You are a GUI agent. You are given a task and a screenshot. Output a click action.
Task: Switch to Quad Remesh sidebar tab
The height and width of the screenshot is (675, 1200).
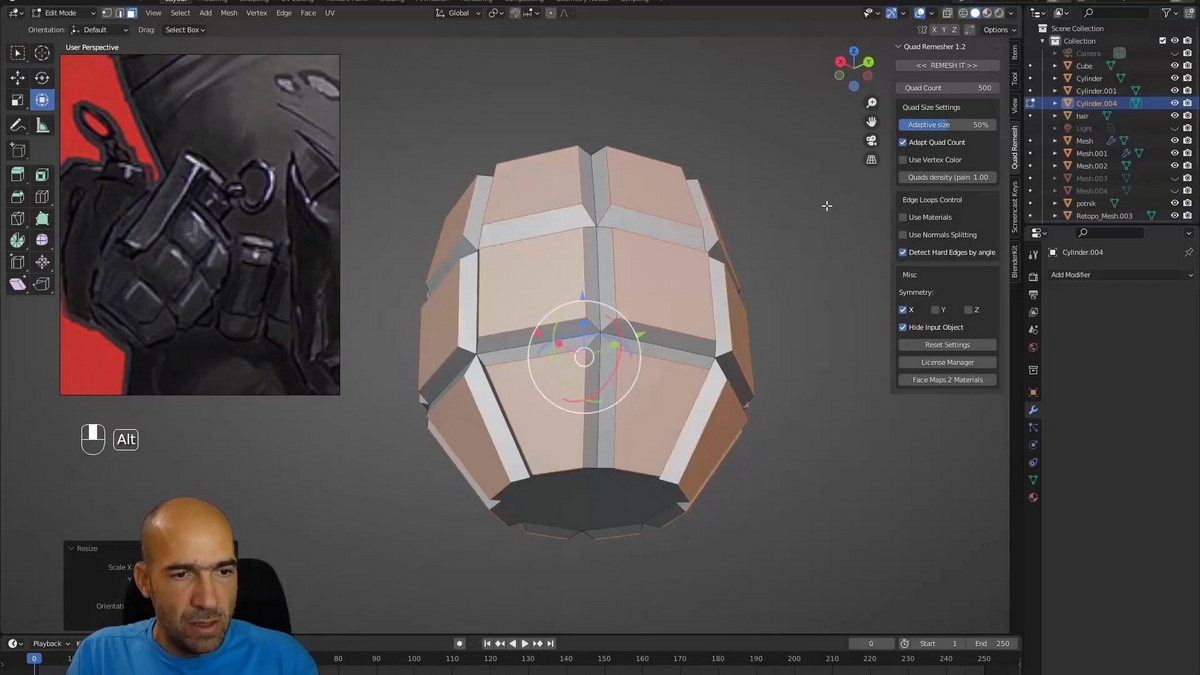tap(1014, 147)
